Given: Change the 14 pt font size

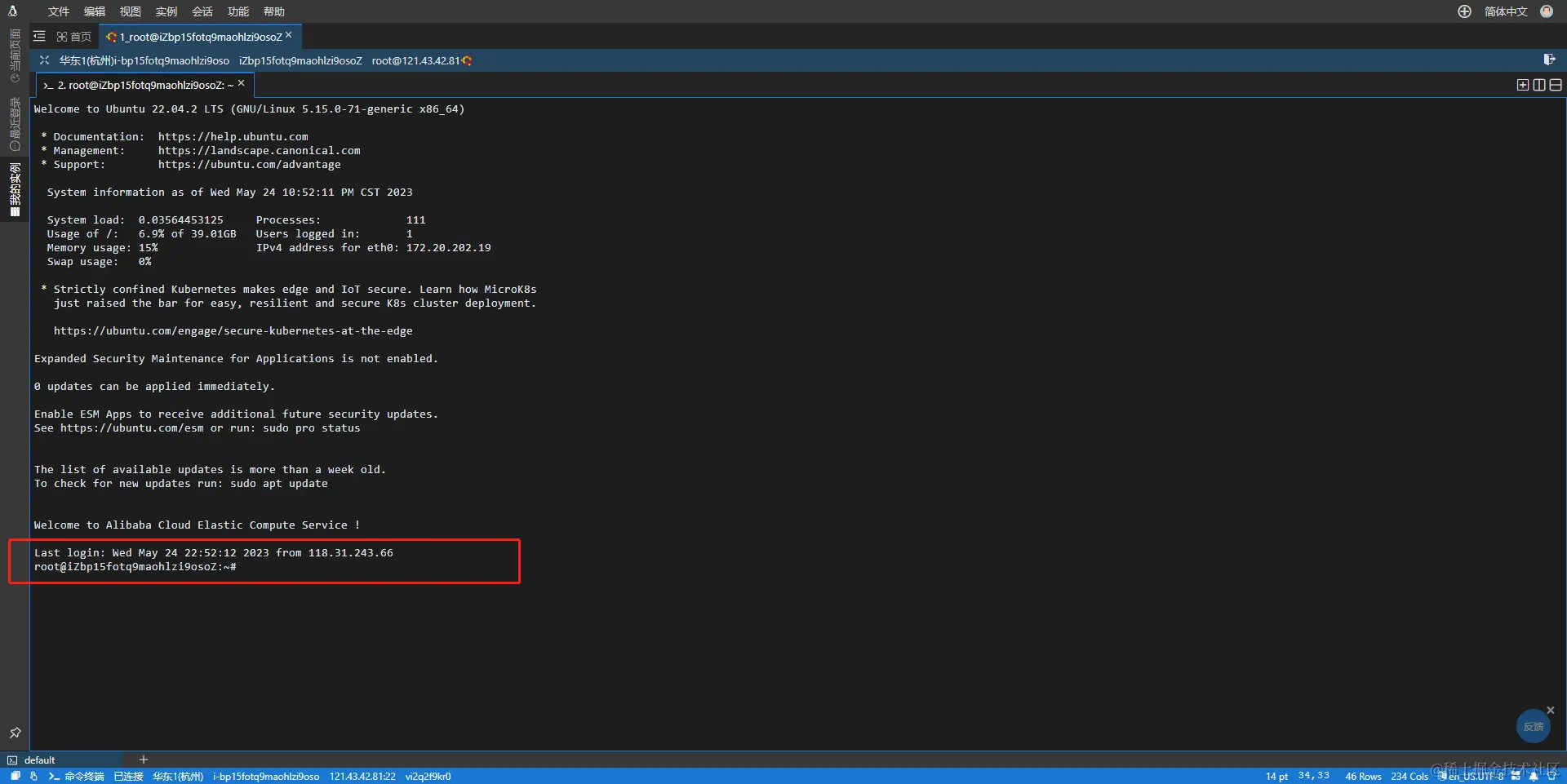Looking at the screenshot, I should (1277, 777).
